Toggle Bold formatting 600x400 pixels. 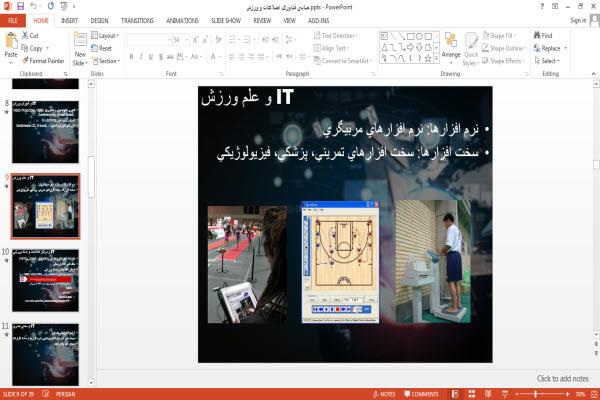131,57
